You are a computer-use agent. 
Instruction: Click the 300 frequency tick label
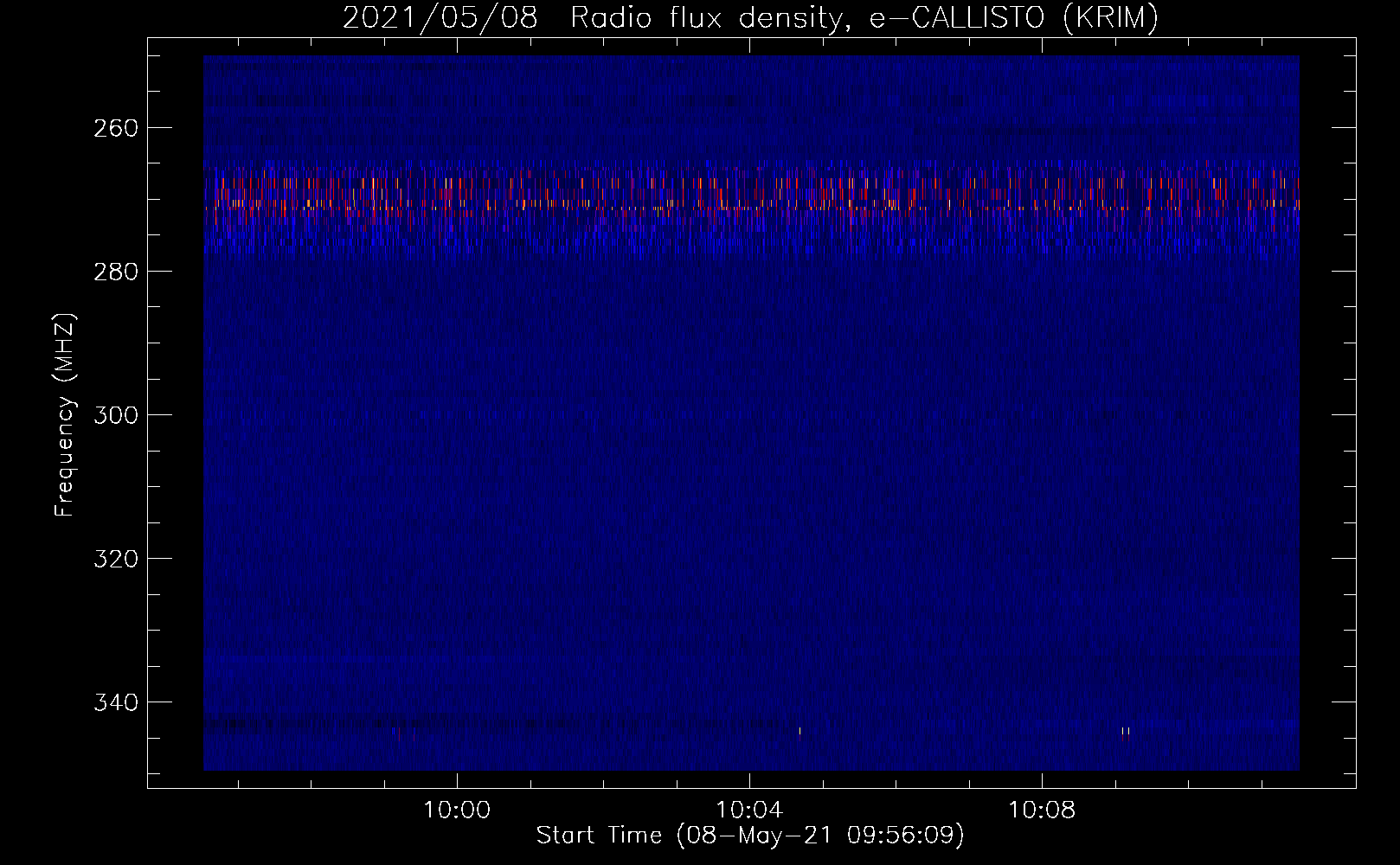tap(115, 415)
